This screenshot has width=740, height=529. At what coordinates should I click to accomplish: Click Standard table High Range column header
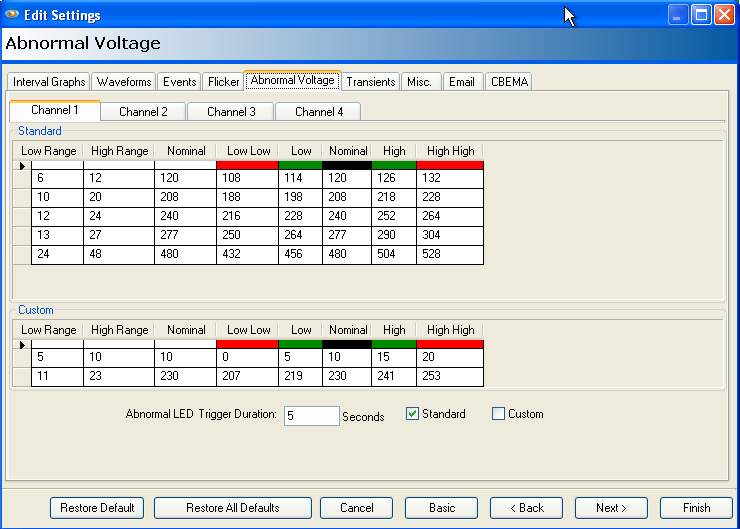119,151
